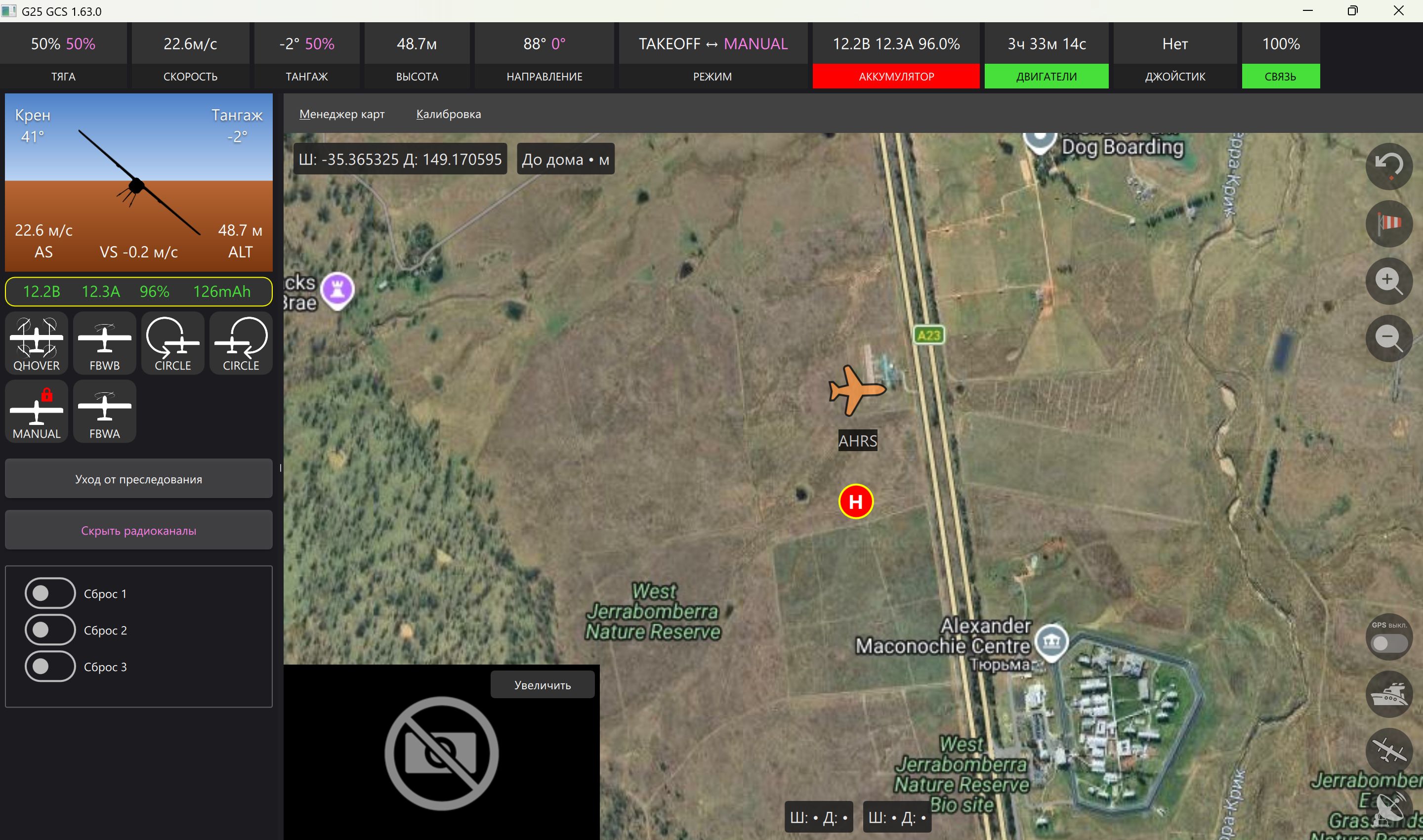Image resolution: width=1423 pixels, height=840 pixels.
Task: Open the Калибровка menu
Action: click(x=448, y=114)
